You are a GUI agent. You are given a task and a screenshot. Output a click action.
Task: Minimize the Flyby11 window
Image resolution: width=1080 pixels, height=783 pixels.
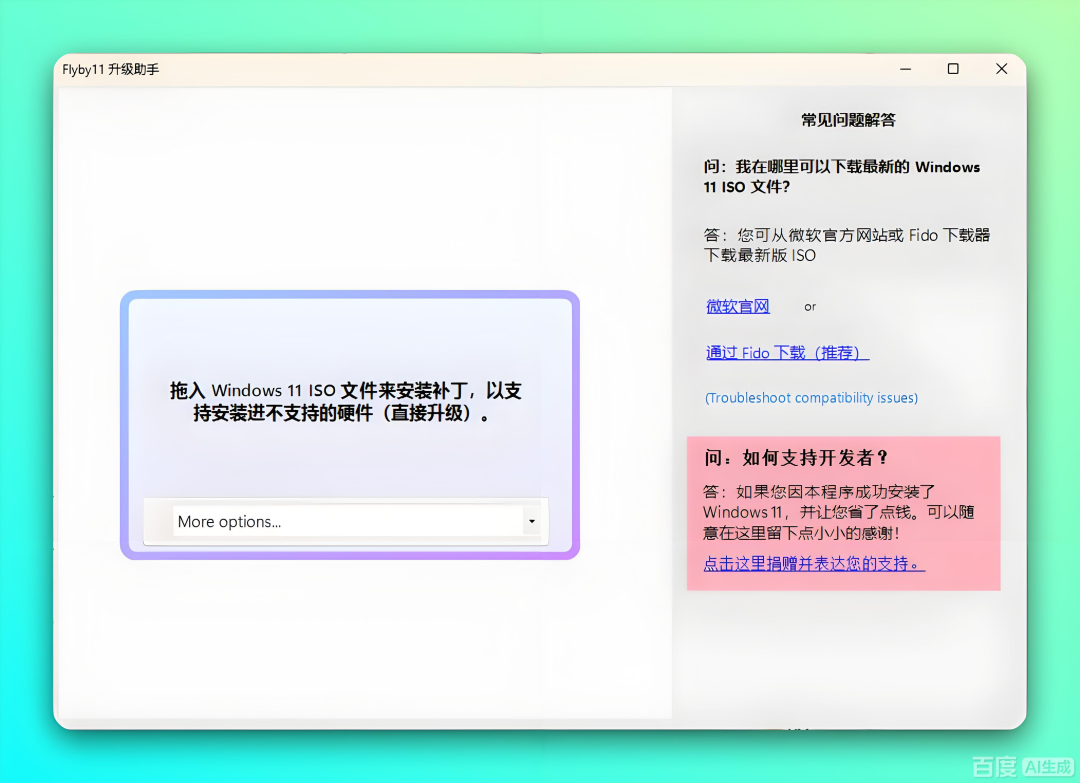(x=904, y=68)
